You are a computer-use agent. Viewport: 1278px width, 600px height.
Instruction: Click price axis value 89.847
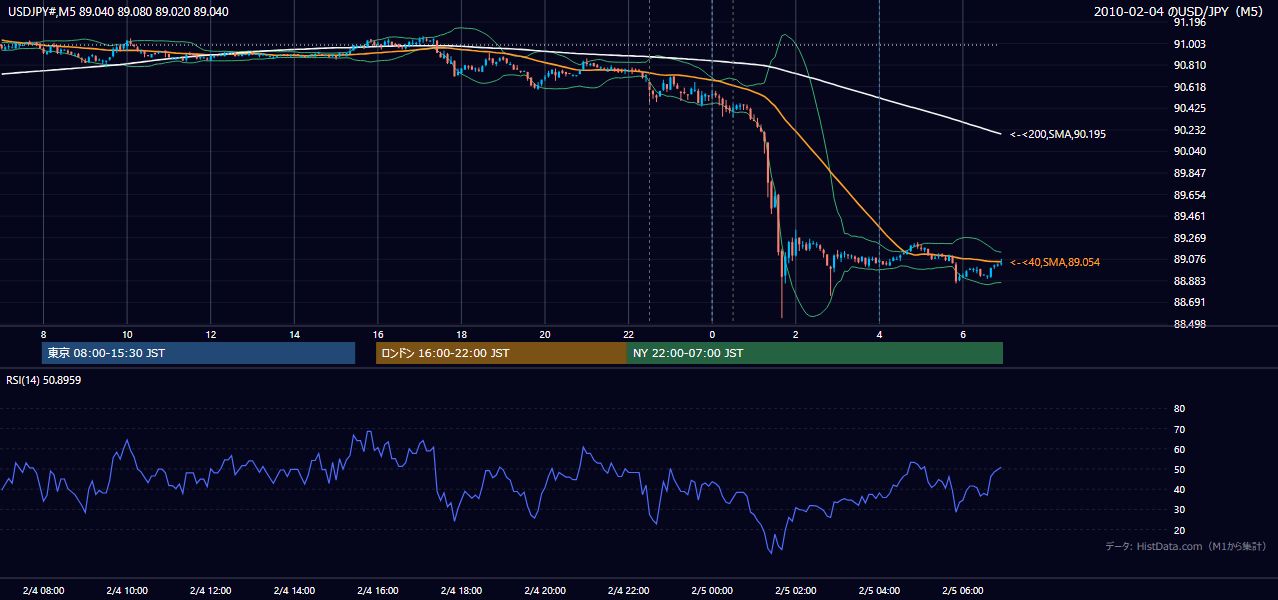click(x=1190, y=173)
